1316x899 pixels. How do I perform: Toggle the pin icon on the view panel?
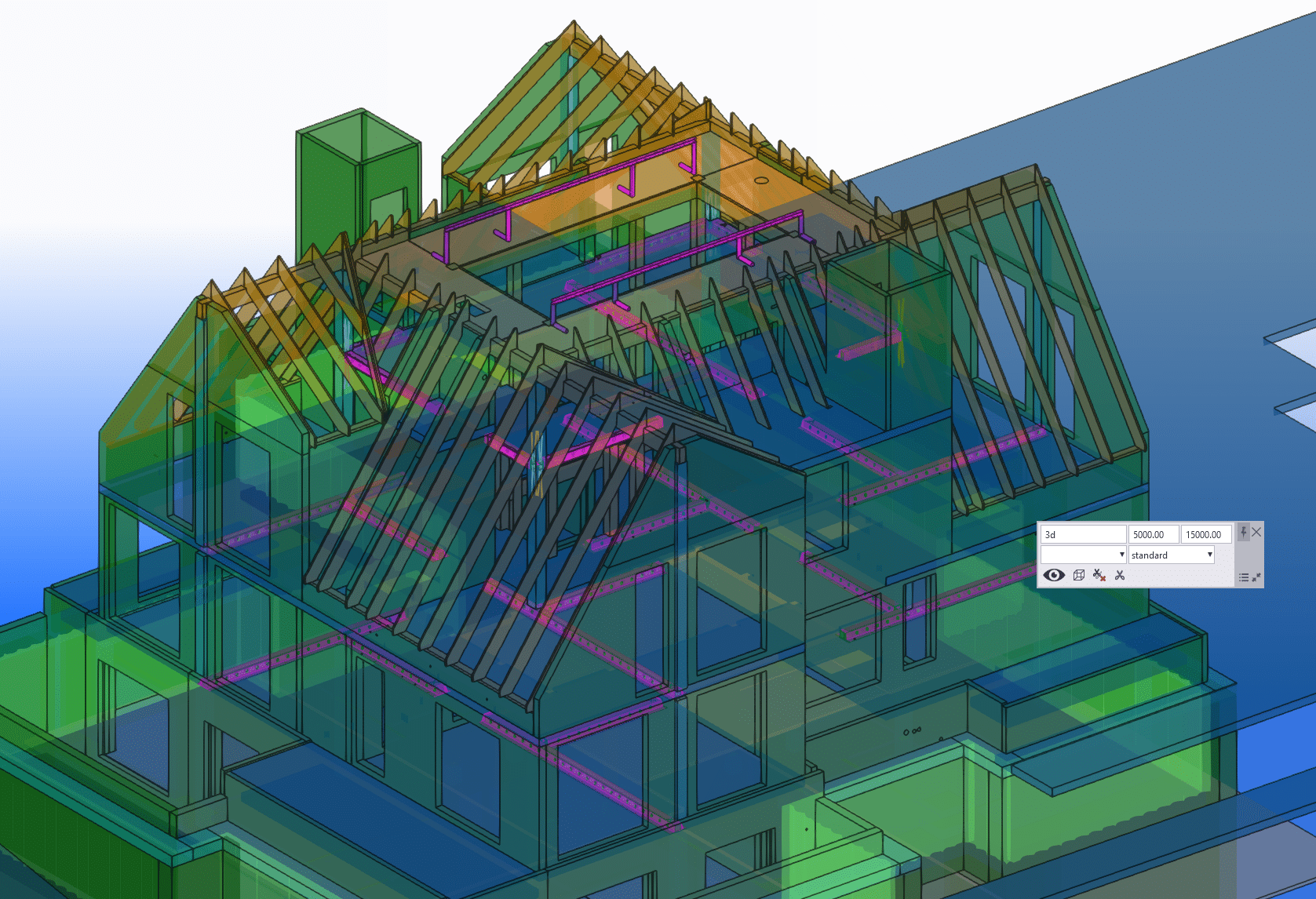pos(1243,533)
